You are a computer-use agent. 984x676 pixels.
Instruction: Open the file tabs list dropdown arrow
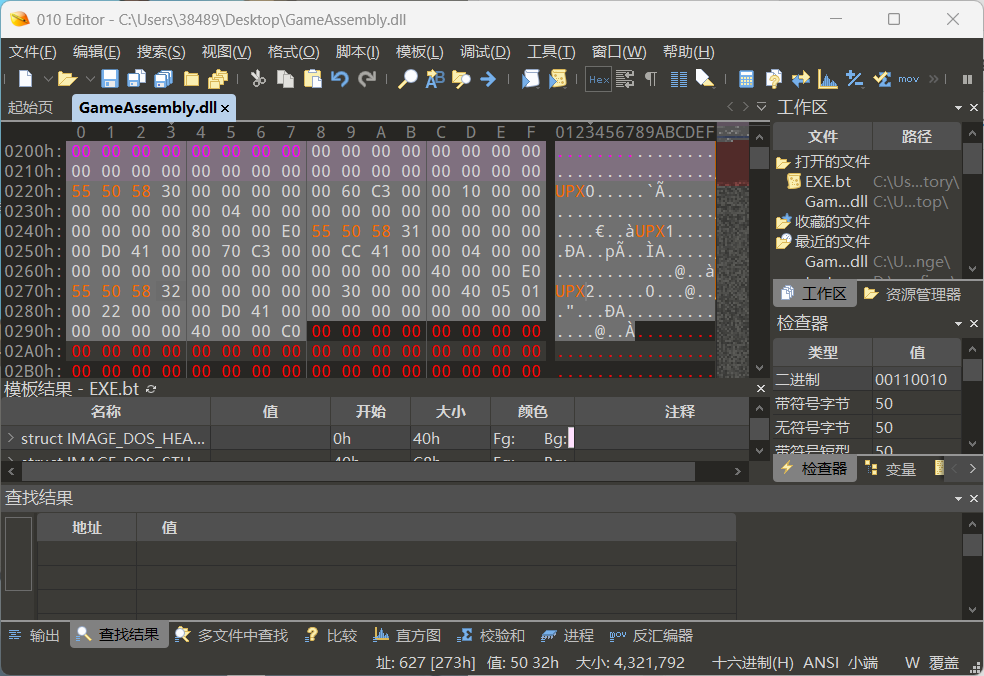point(761,107)
